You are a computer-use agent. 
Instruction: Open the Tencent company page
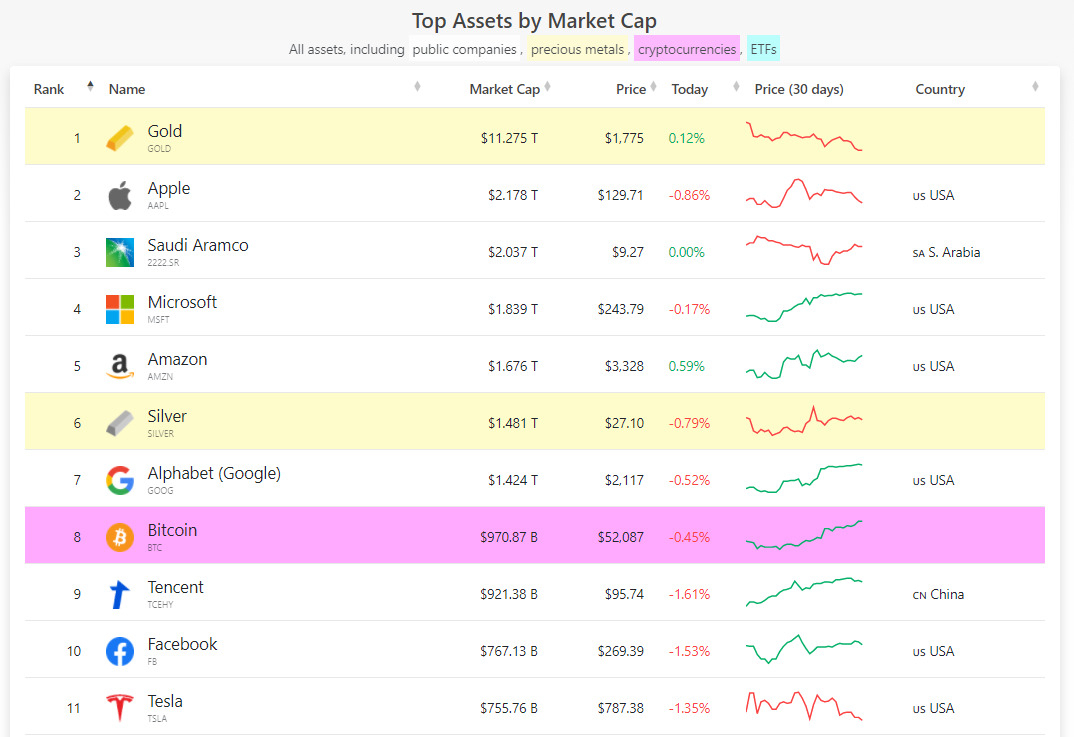pyautogui.click(x=175, y=587)
